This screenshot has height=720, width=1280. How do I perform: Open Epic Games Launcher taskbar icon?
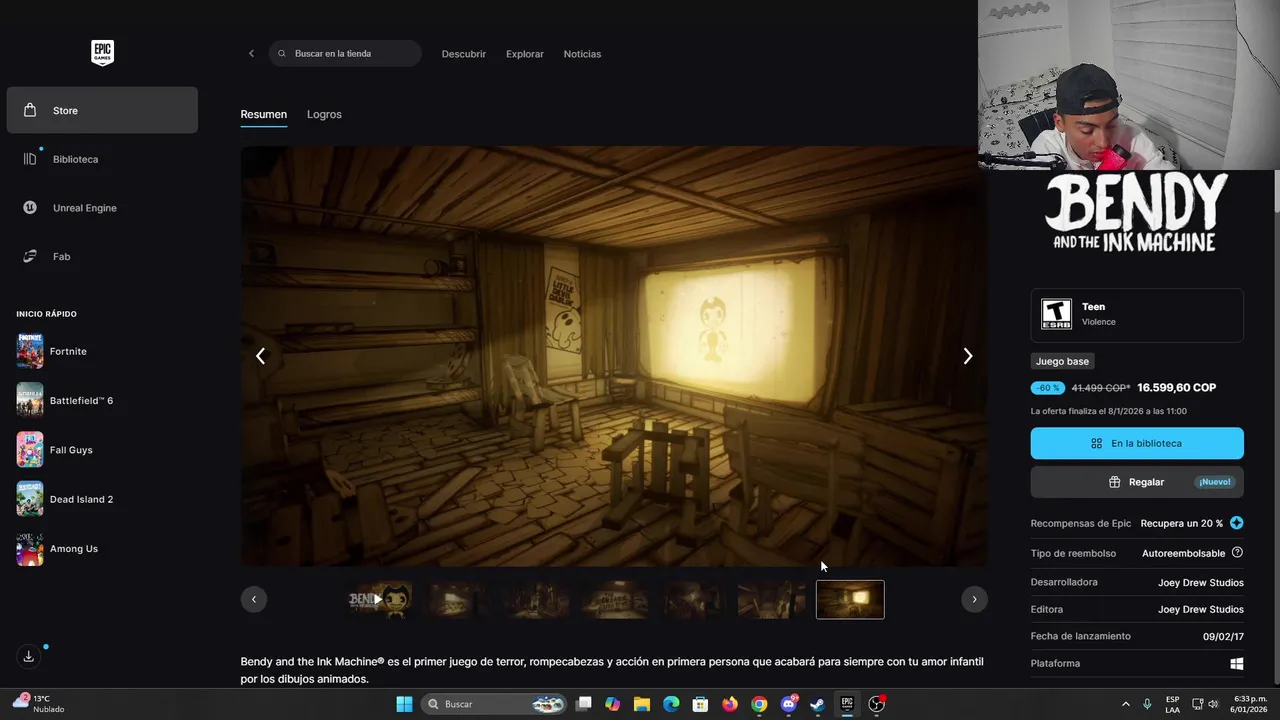click(847, 704)
